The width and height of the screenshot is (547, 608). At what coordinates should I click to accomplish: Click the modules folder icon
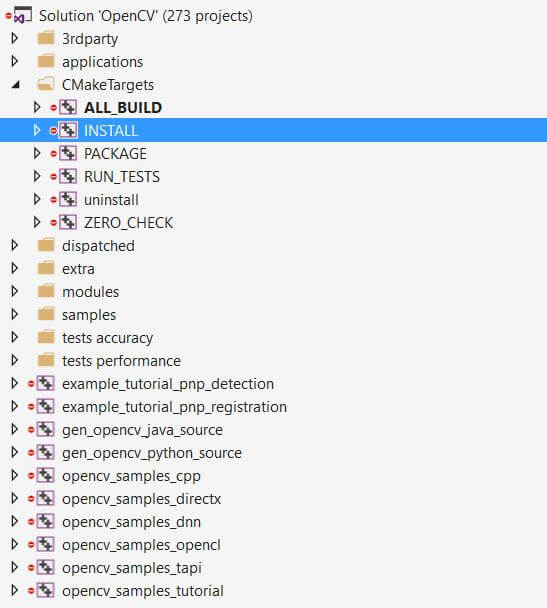coord(46,291)
